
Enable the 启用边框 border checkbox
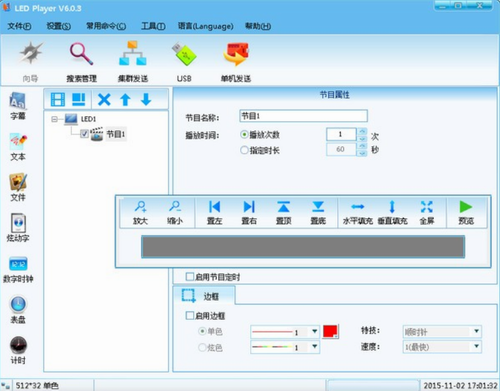pos(190,315)
